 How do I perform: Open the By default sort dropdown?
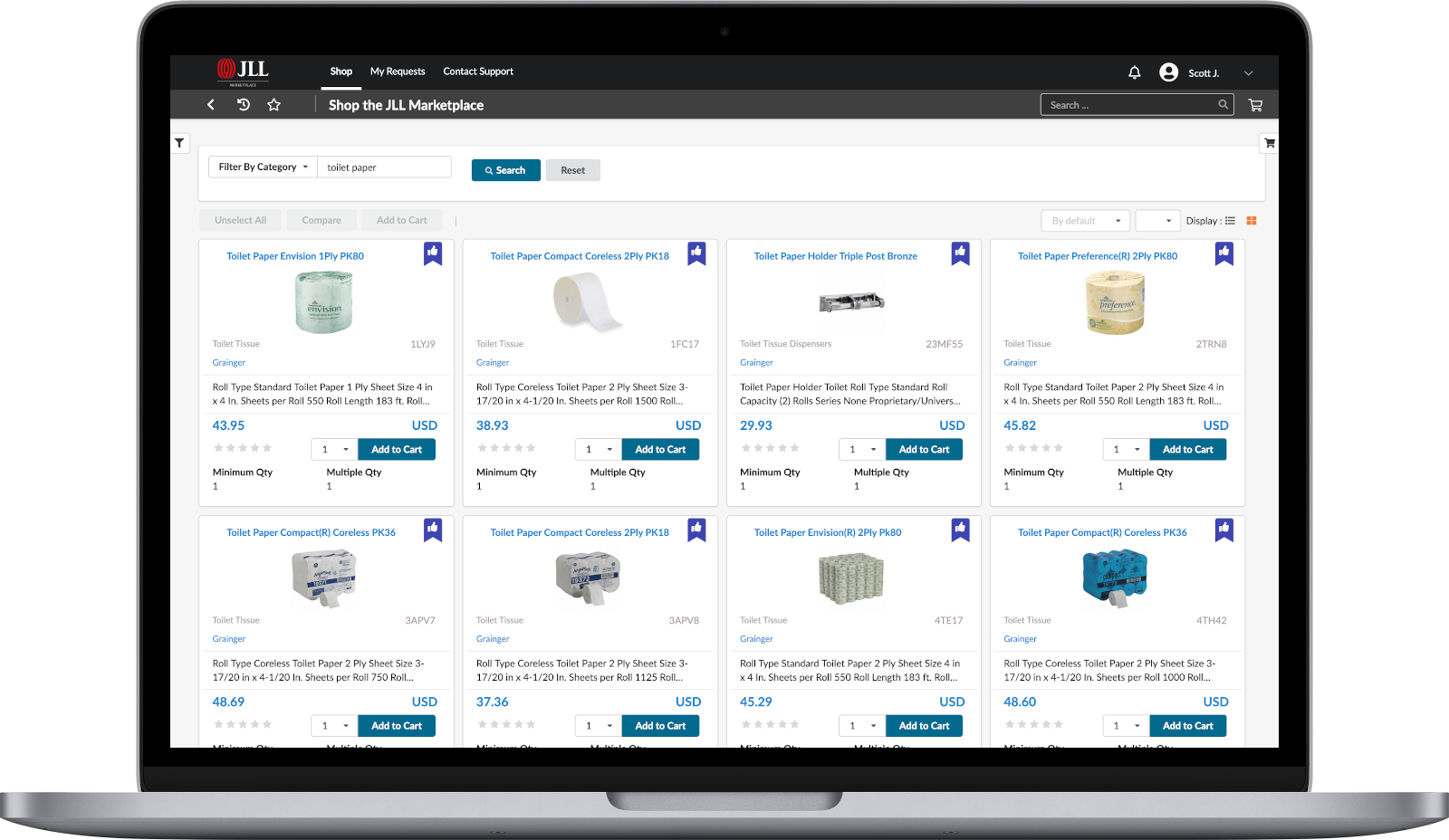coord(1086,221)
